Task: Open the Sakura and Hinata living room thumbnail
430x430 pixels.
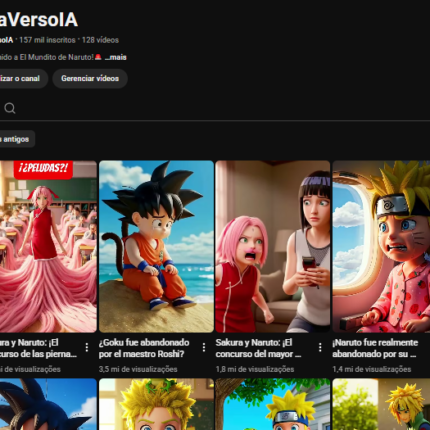Action: 273,247
